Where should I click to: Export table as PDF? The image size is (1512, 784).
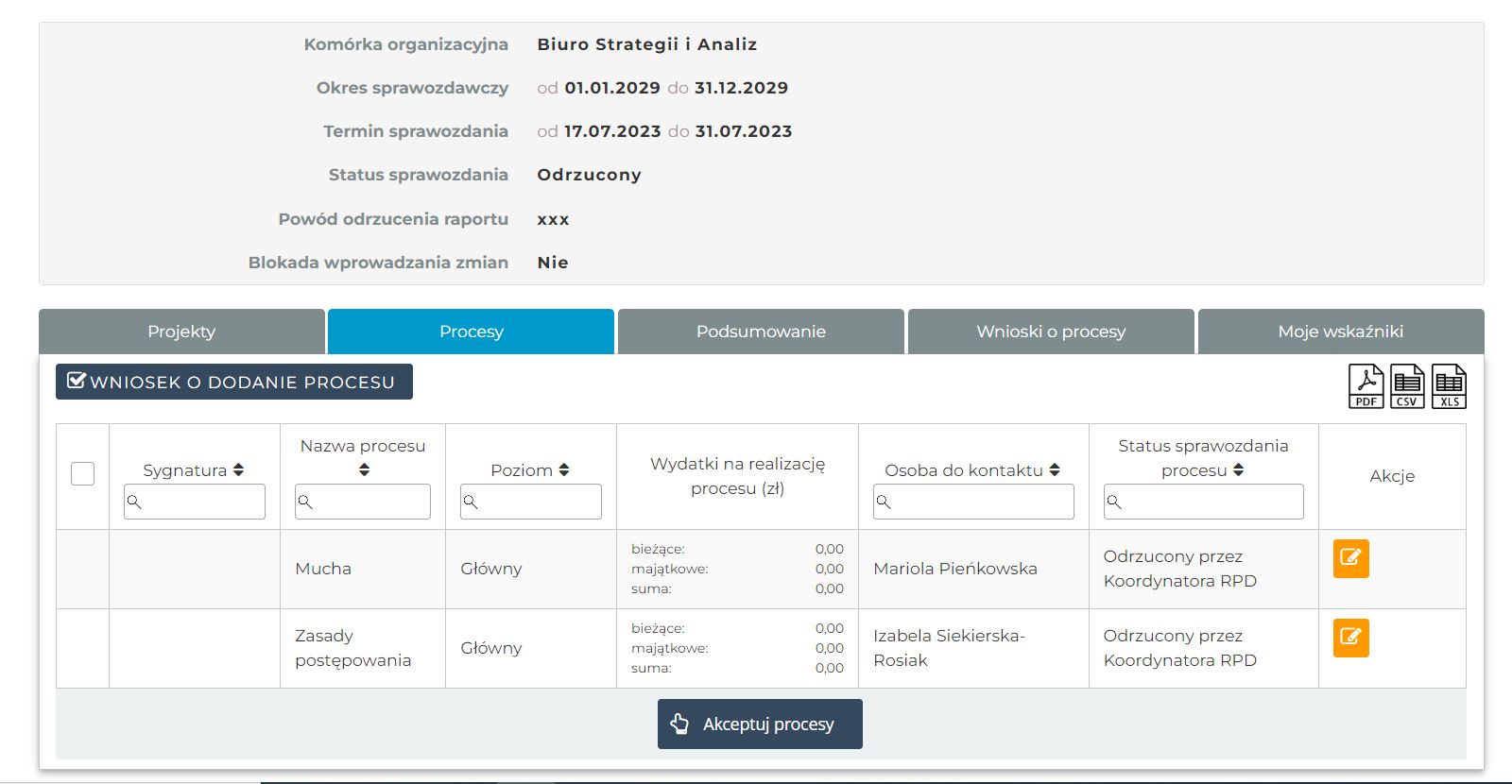pos(1366,386)
